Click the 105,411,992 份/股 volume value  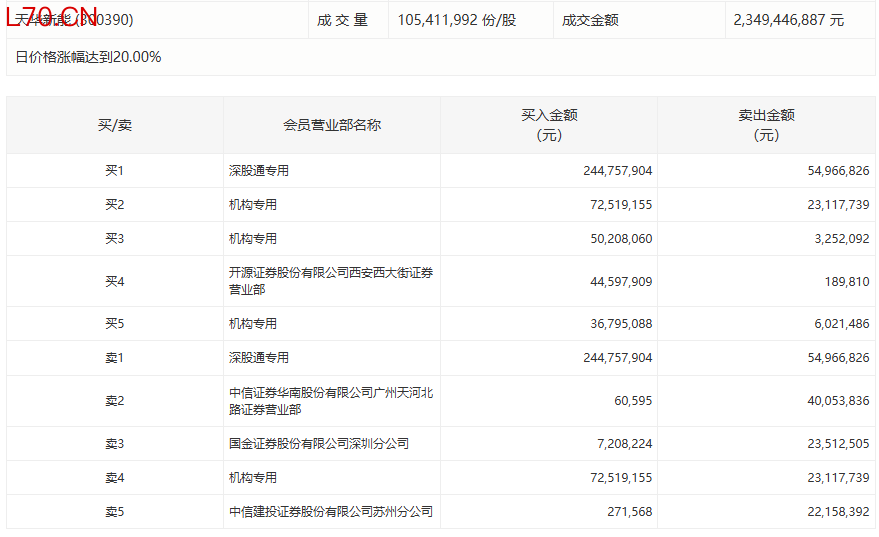point(457,20)
